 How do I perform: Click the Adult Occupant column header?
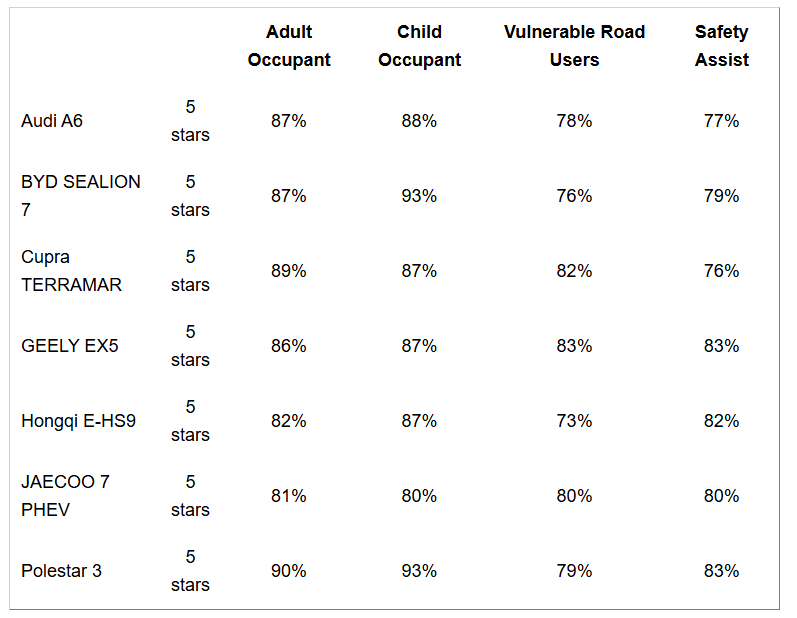point(289,46)
